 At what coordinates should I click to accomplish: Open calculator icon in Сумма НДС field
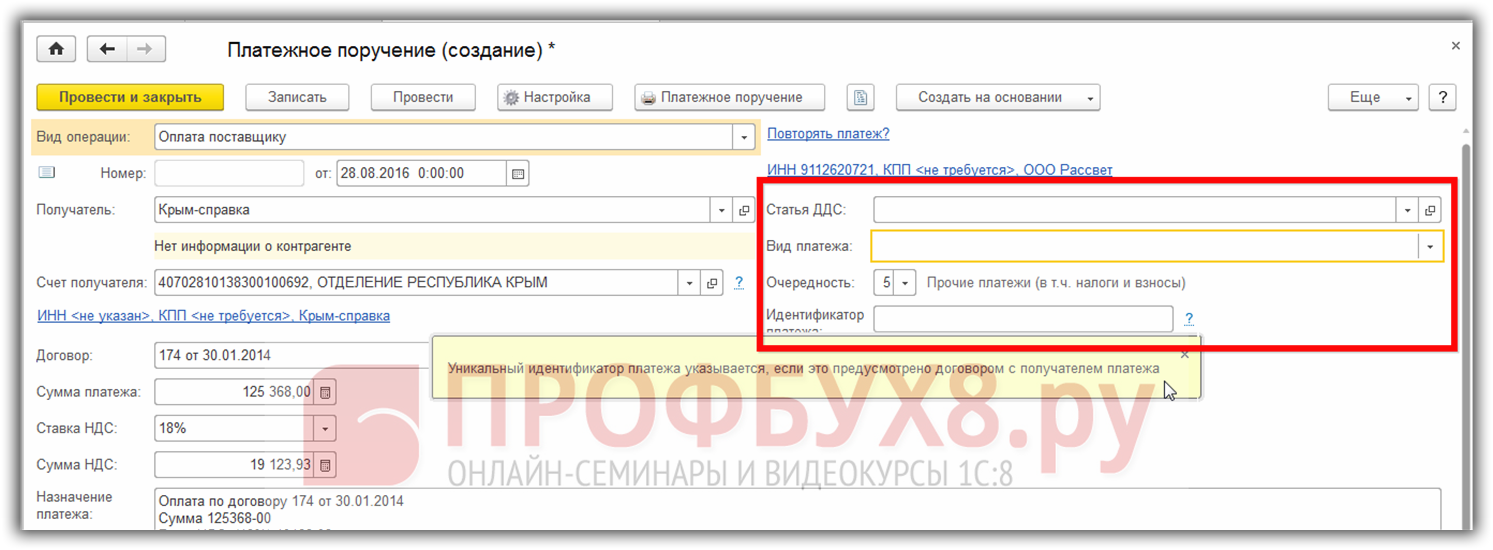pyautogui.click(x=326, y=465)
